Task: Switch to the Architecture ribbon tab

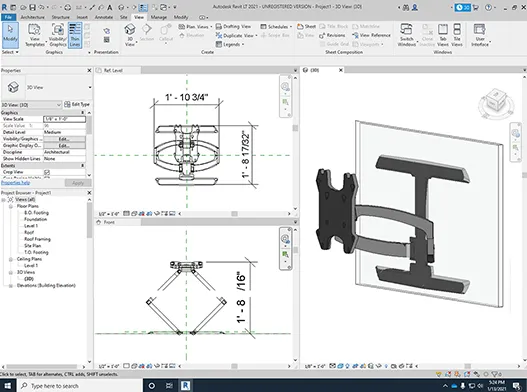Action: [x=33, y=17]
